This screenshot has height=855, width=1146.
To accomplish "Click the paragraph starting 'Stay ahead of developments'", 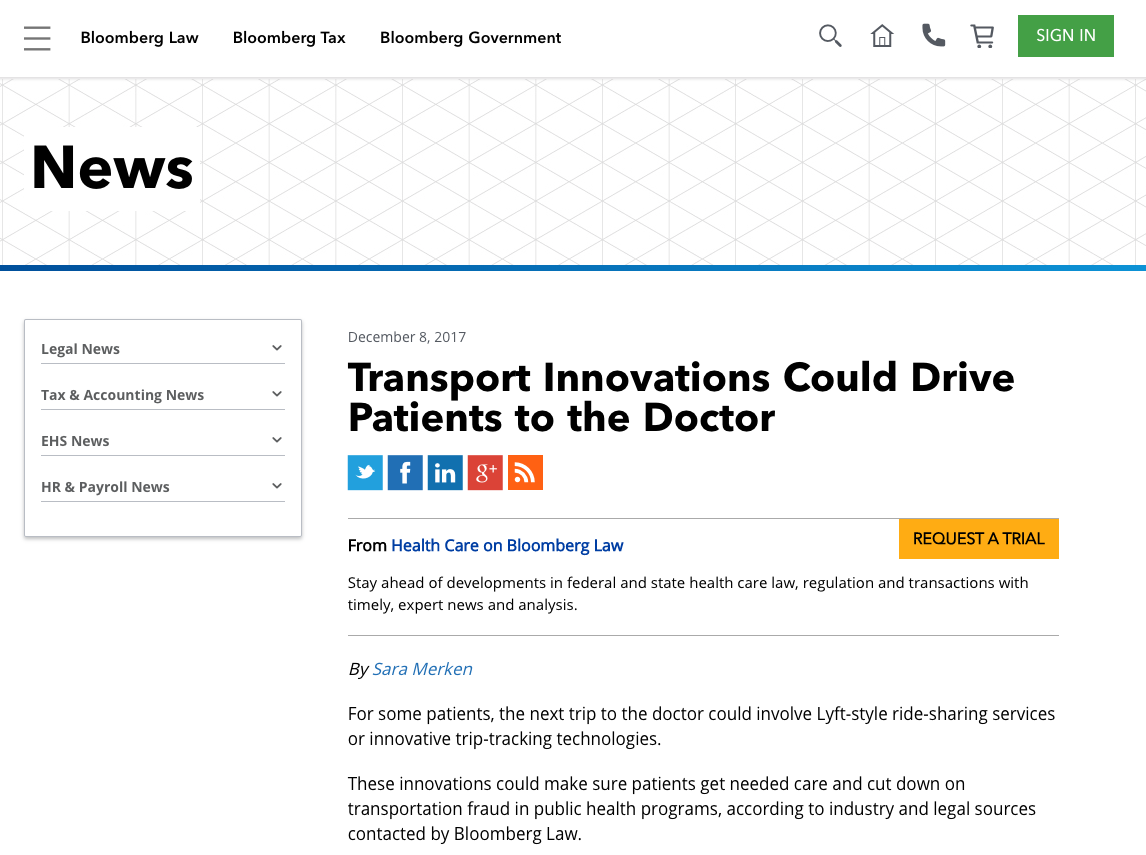I will tap(688, 593).
